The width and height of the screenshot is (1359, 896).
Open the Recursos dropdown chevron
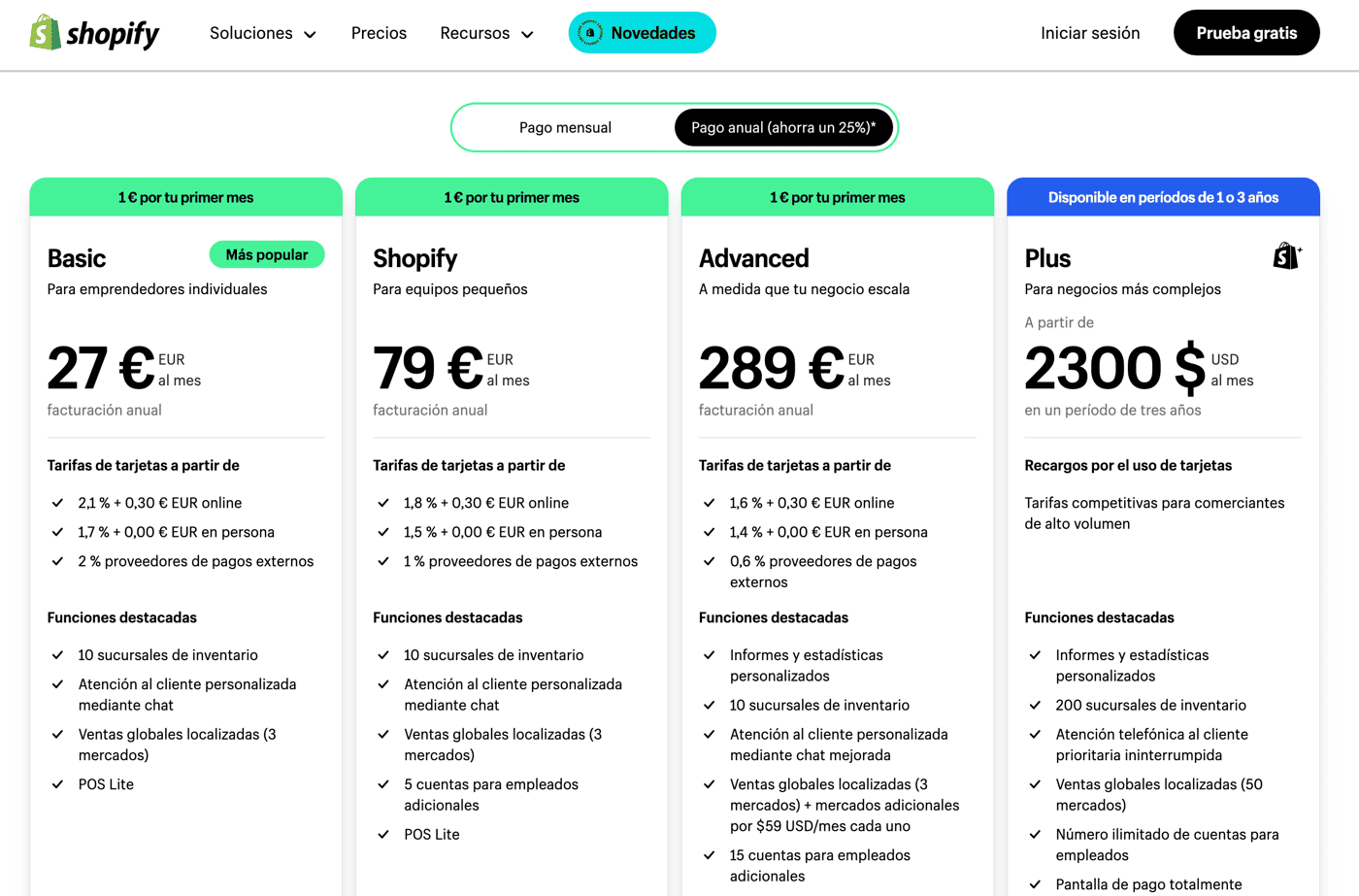point(527,34)
